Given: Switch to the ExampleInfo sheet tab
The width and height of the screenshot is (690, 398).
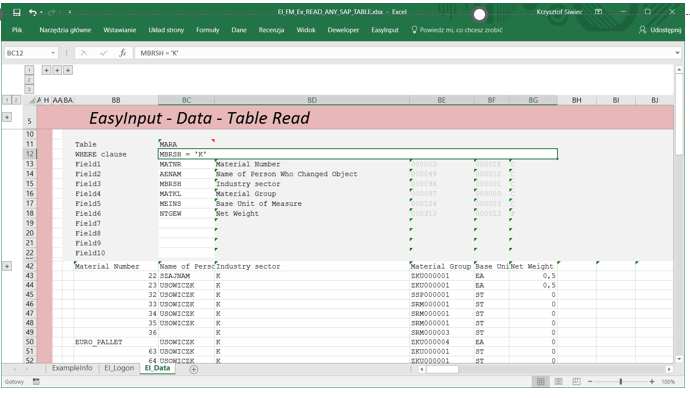Looking at the screenshot, I should (x=72, y=368).
